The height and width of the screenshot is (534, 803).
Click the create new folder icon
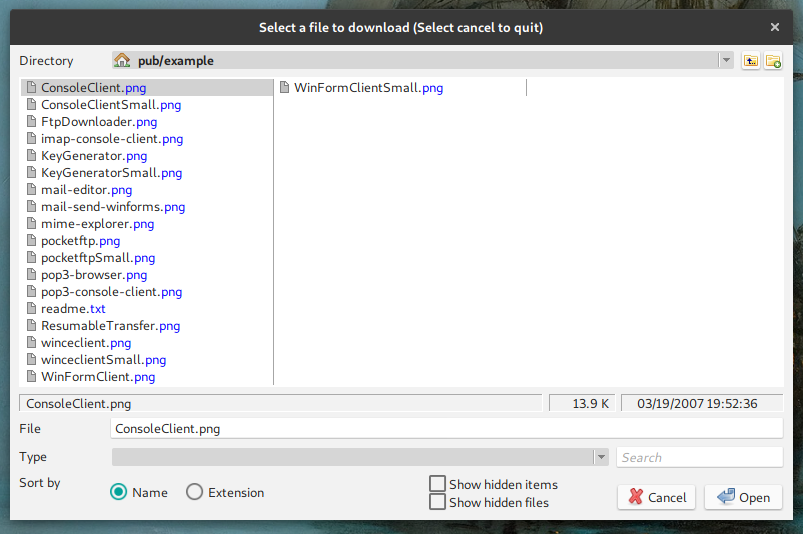(773, 61)
